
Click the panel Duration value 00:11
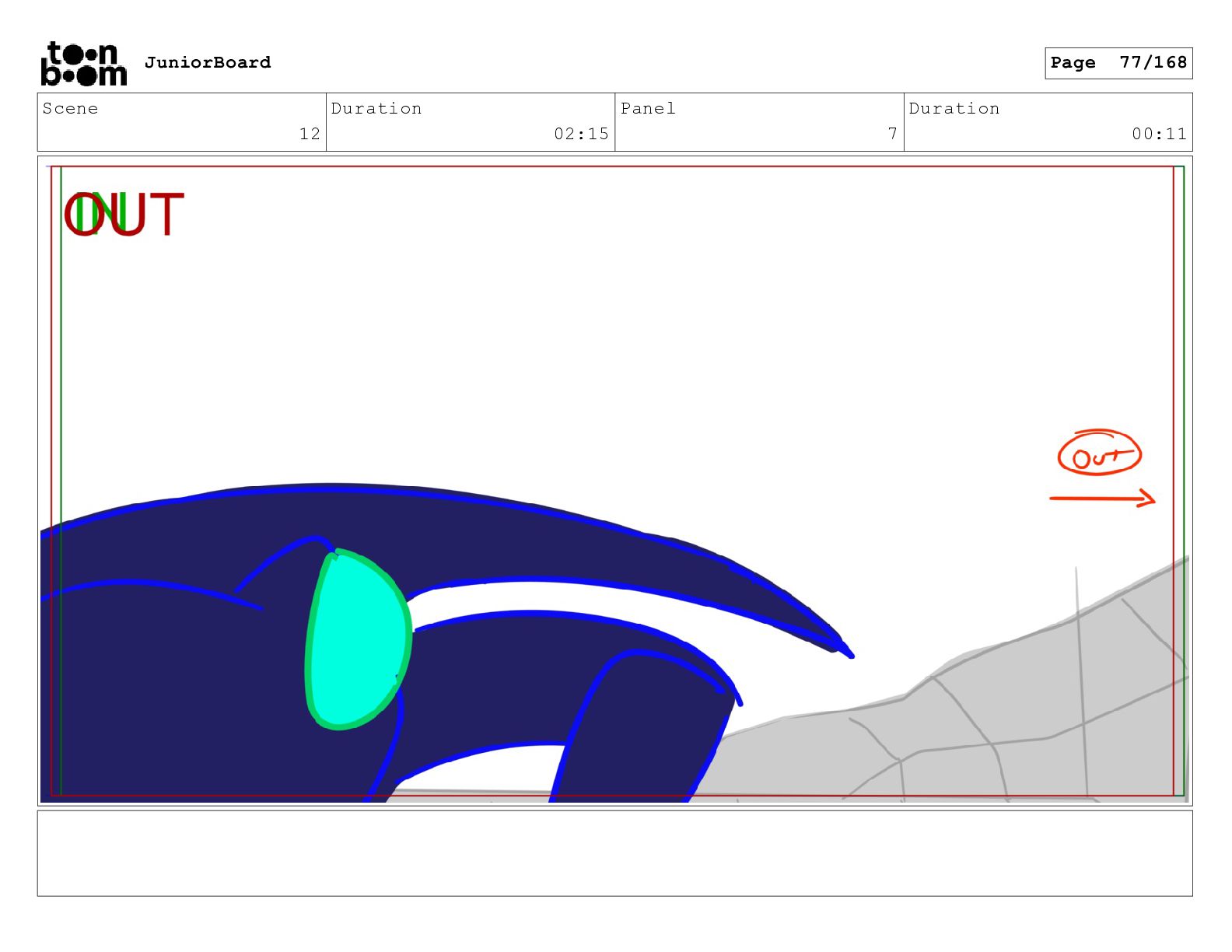point(1159,134)
